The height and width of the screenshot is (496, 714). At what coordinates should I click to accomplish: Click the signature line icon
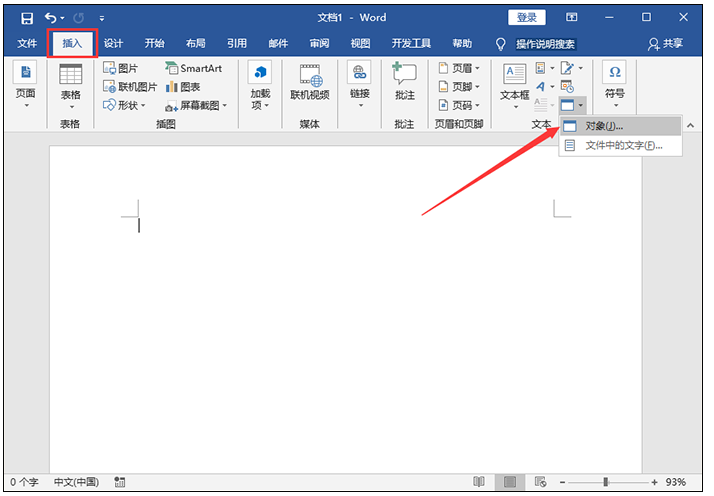tap(567, 68)
